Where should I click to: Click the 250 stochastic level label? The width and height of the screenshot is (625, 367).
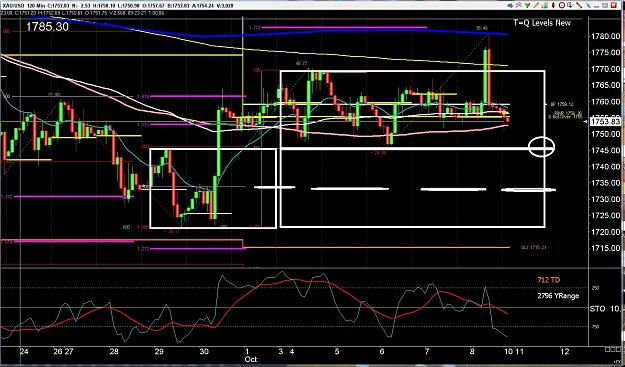click(595, 288)
